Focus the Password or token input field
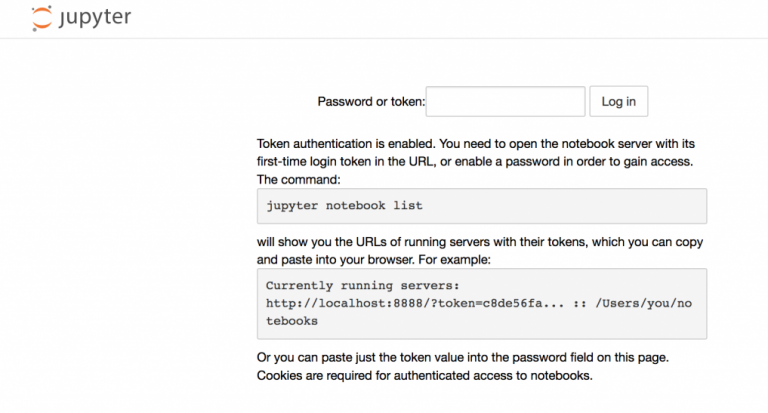This screenshot has height=413, width=768. (x=505, y=101)
